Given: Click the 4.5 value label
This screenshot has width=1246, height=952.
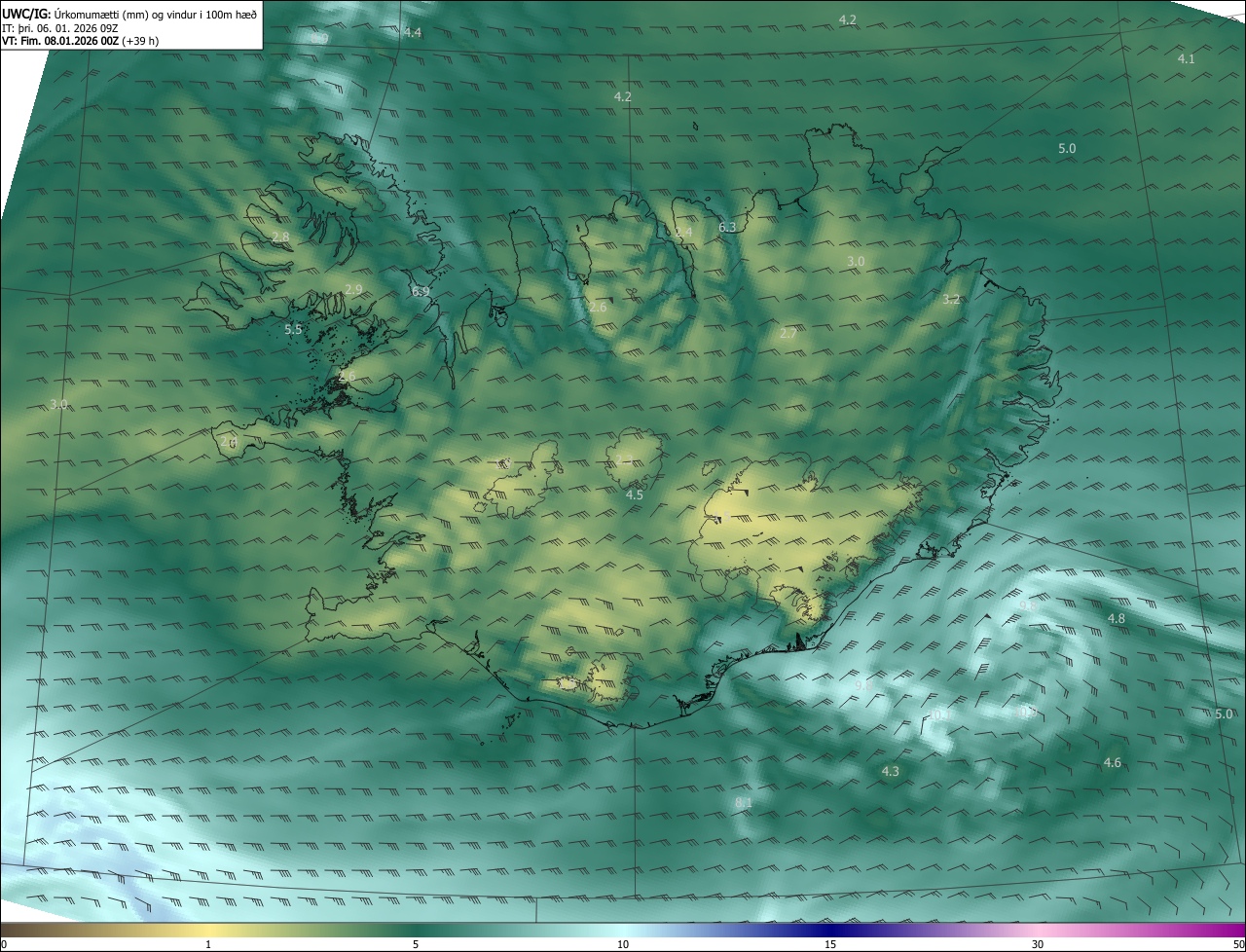Looking at the screenshot, I should point(634,495).
